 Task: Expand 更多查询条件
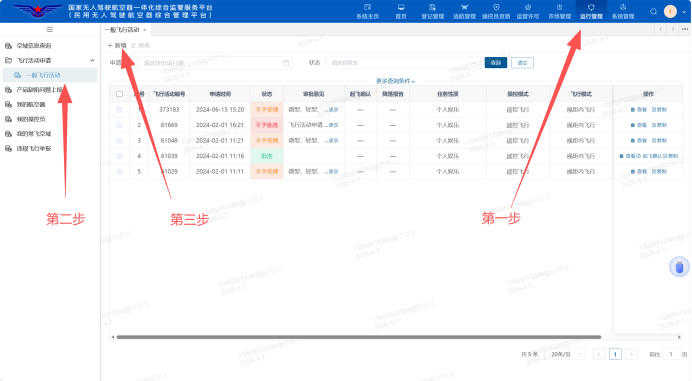click(x=395, y=81)
